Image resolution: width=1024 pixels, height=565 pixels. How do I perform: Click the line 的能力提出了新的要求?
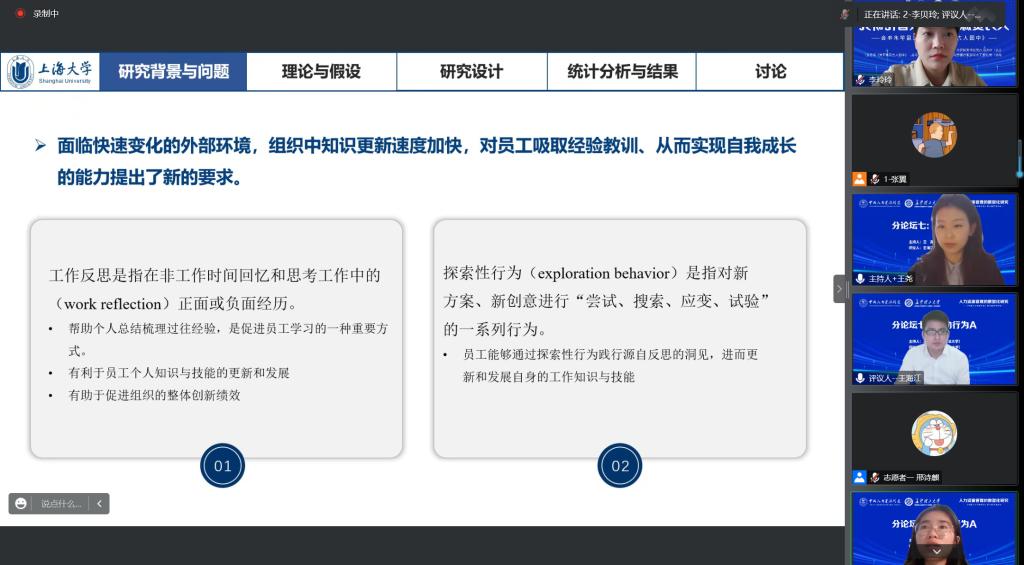coord(150,176)
